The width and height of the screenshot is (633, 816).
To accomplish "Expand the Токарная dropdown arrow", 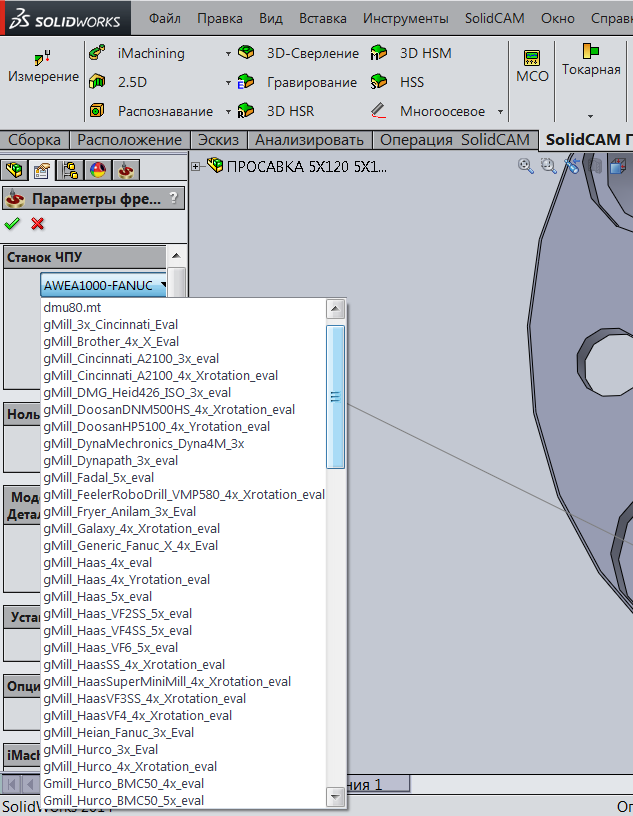I will click(x=590, y=116).
